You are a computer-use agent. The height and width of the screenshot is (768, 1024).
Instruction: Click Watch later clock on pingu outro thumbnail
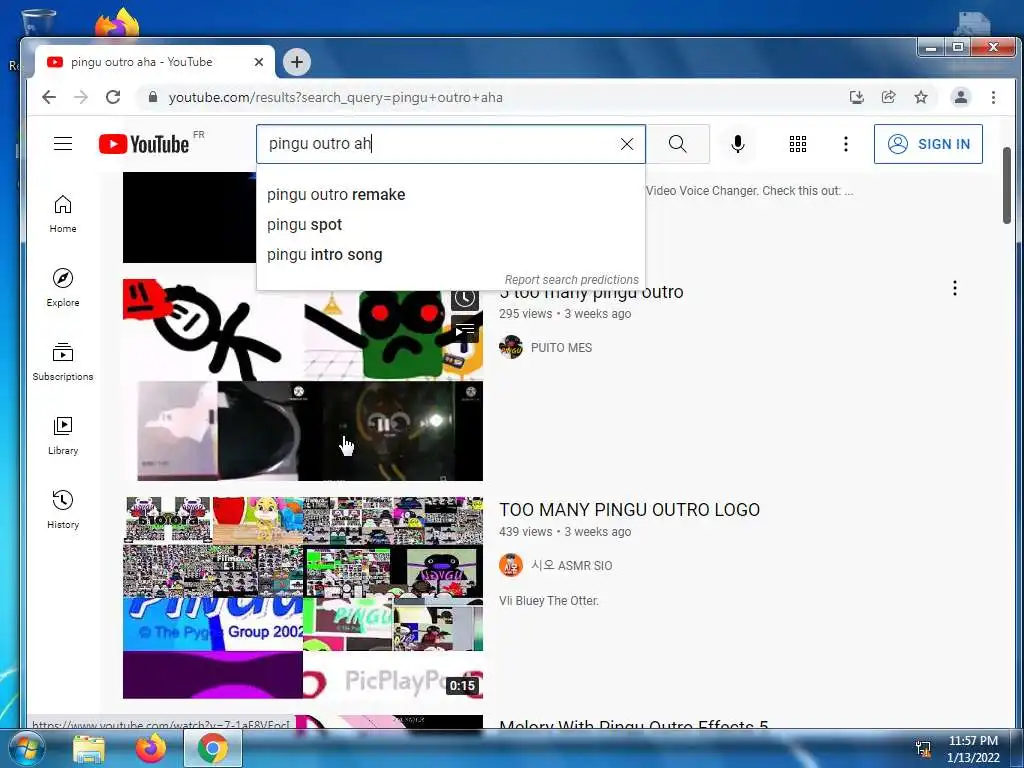pyautogui.click(x=465, y=299)
